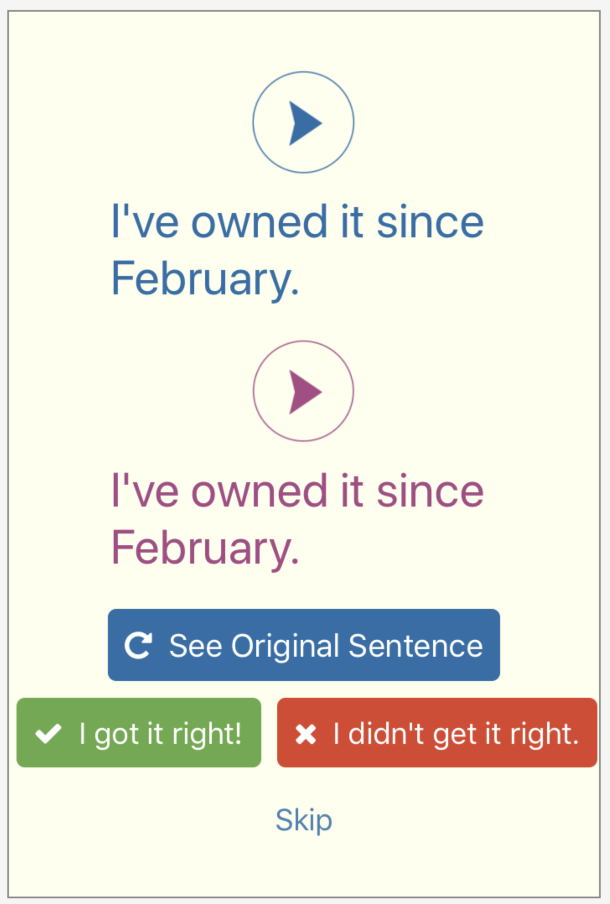Screen dimensions: 610x904
Task: Click the word 'since' in purple sentence
Action: [x=430, y=492]
